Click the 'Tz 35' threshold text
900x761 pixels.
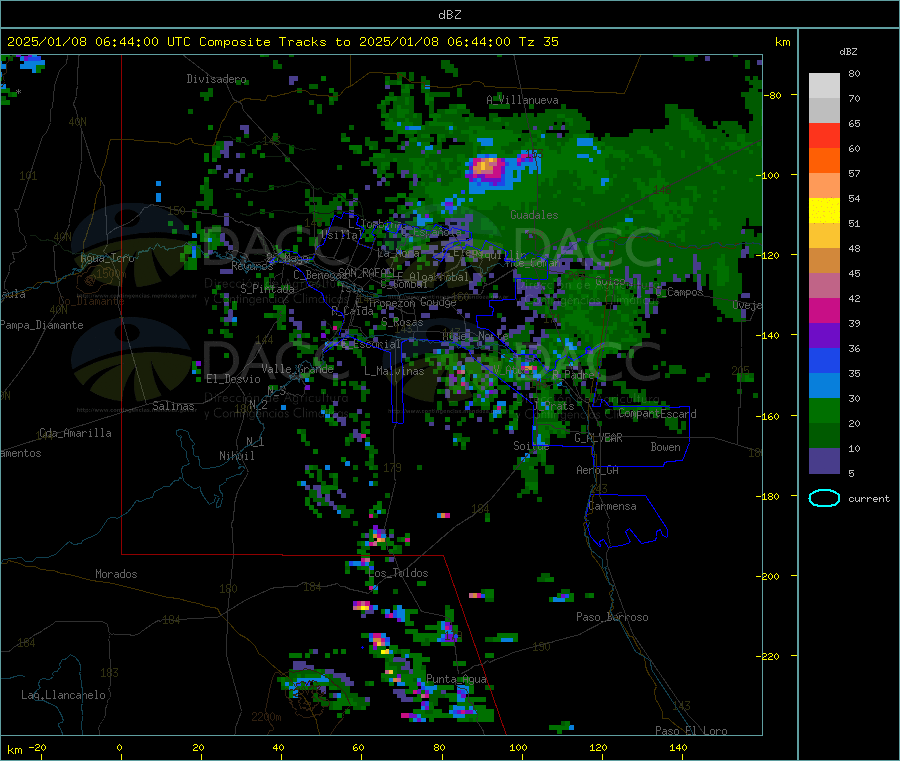pyautogui.click(x=538, y=42)
